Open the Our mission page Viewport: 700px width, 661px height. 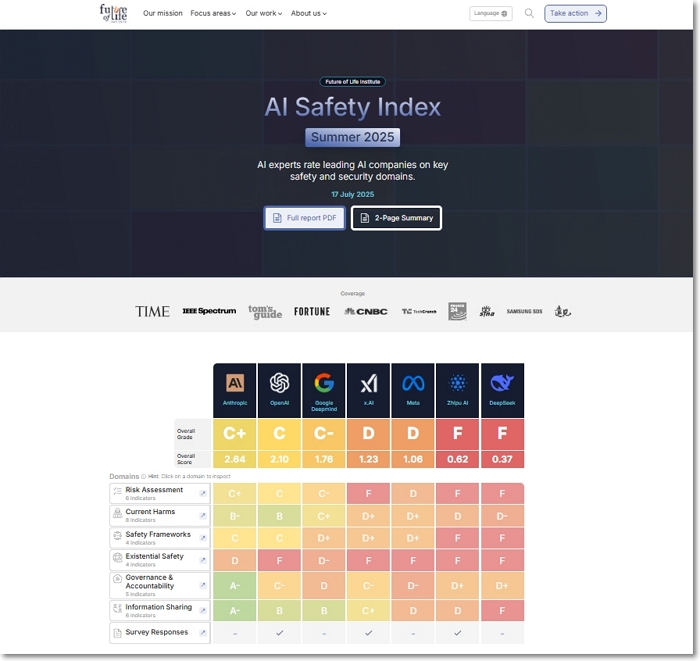(162, 13)
